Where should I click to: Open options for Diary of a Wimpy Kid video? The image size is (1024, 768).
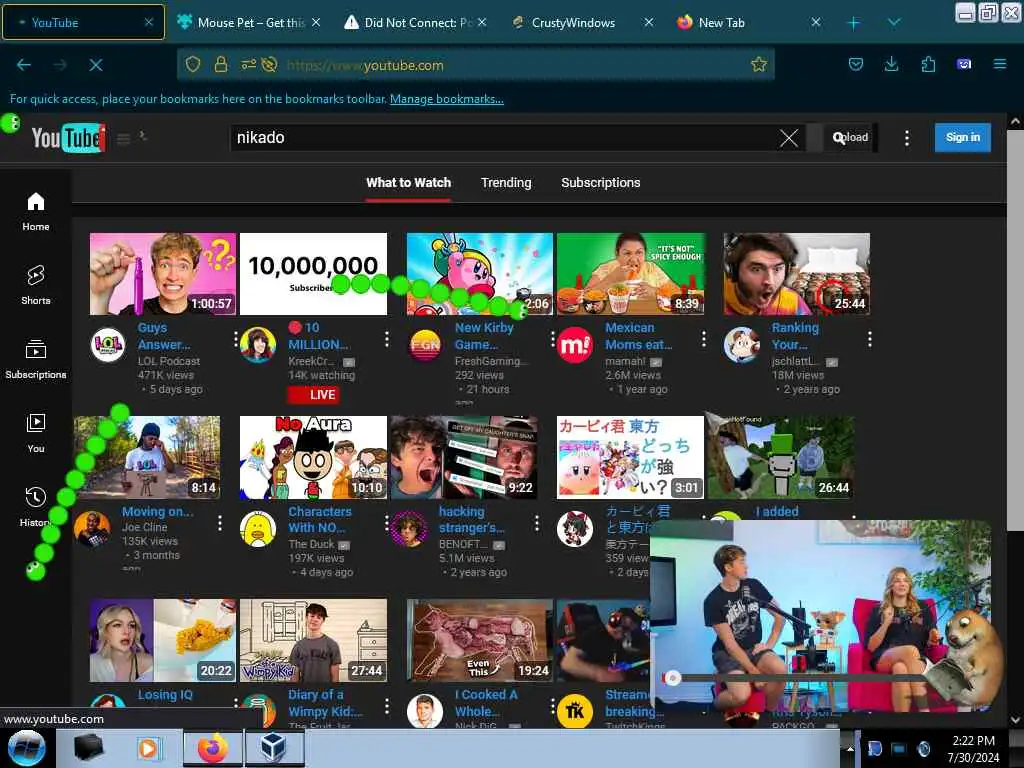[387, 706]
